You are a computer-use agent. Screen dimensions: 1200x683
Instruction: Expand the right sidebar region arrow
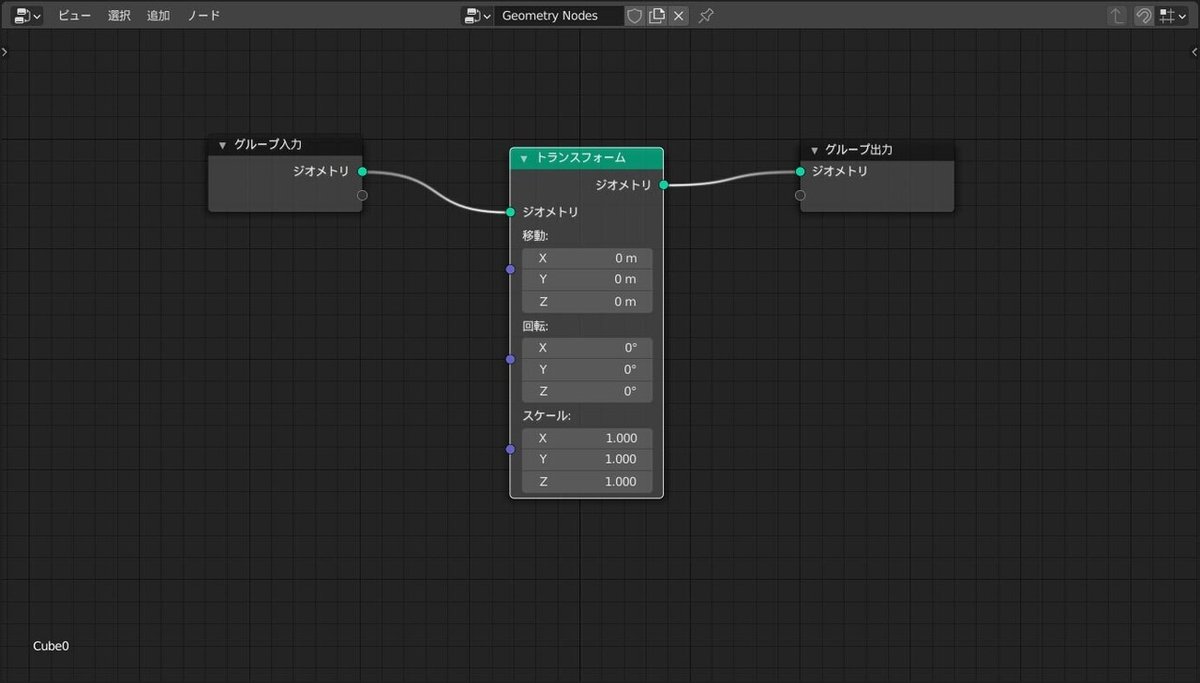[x=1195, y=52]
